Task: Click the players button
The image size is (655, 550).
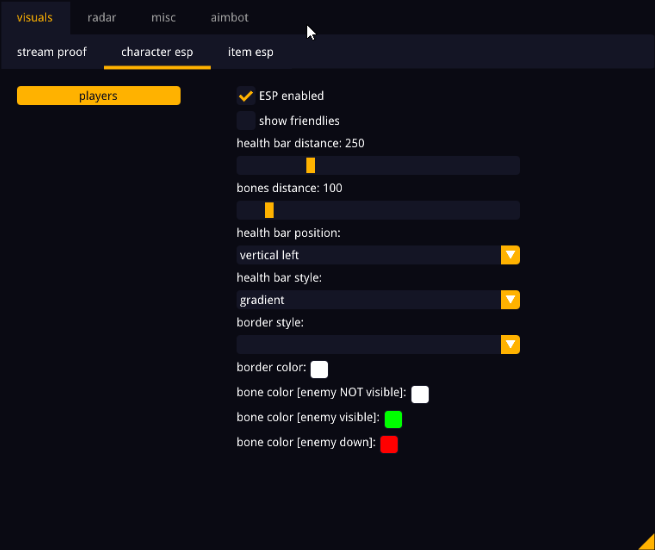Action: point(99,96)
